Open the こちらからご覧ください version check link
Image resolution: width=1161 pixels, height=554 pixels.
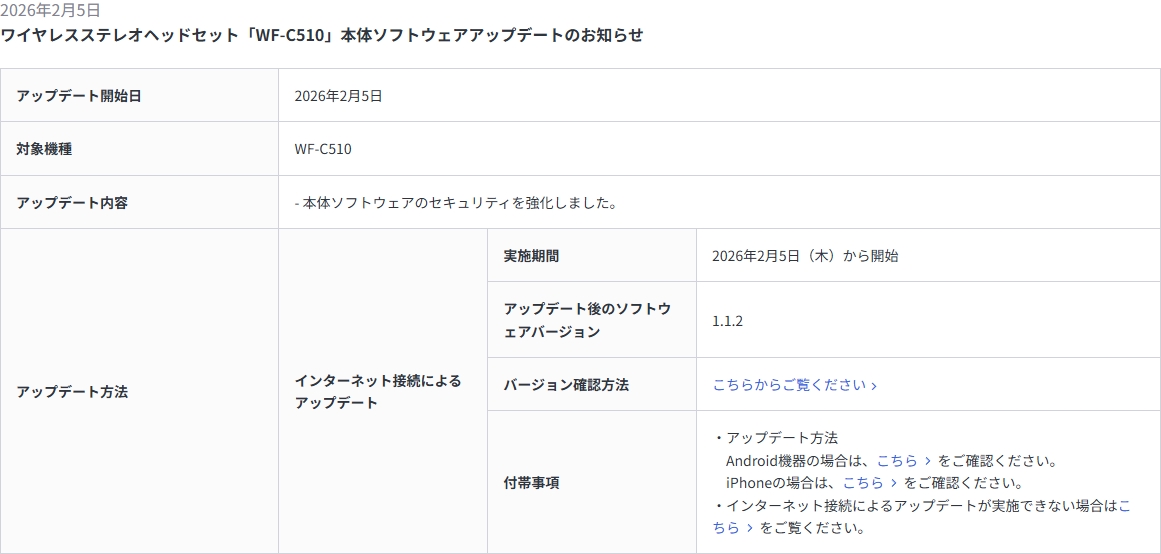[x=794, y=385]
